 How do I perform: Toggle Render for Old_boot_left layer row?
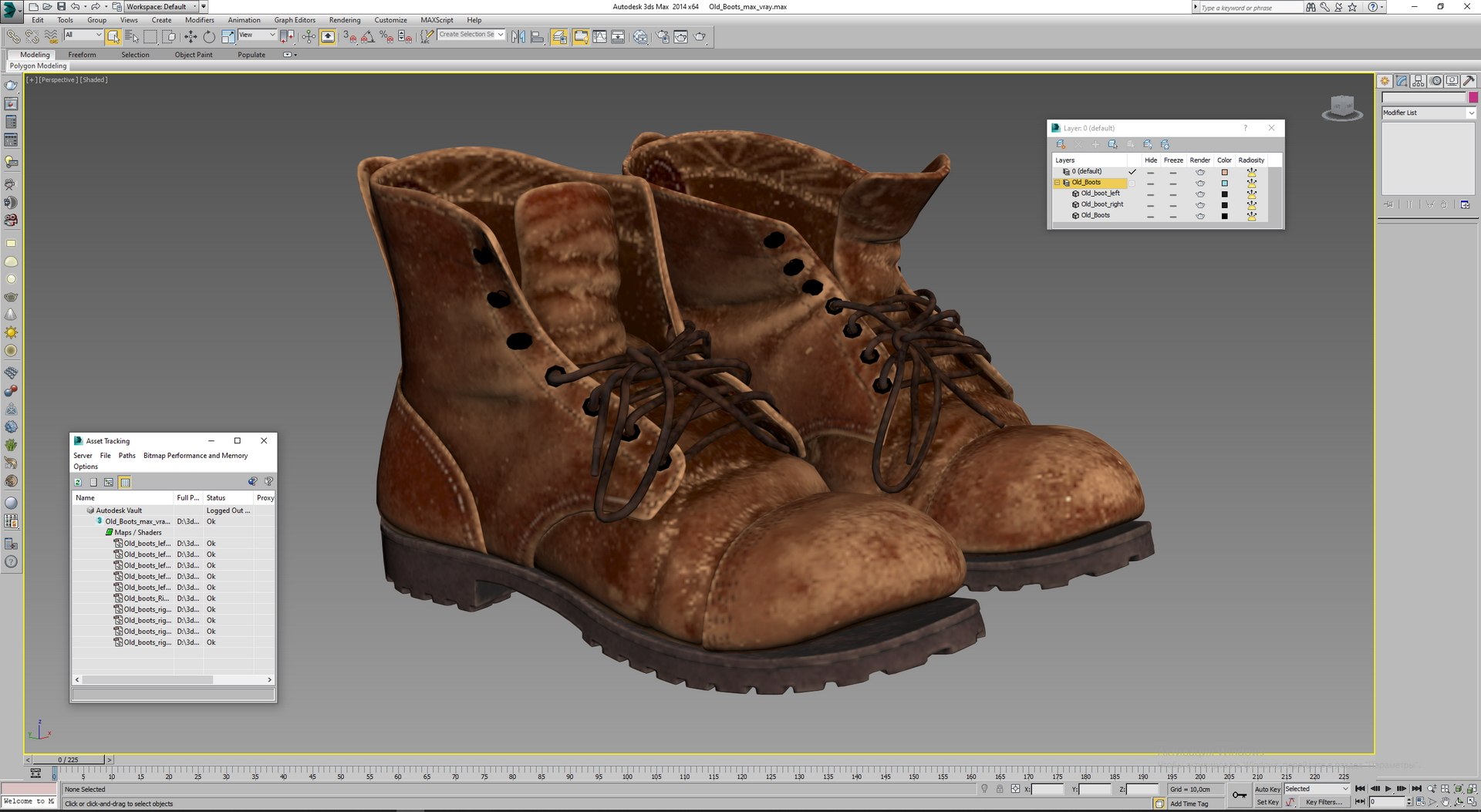[x=1199, y=194]
